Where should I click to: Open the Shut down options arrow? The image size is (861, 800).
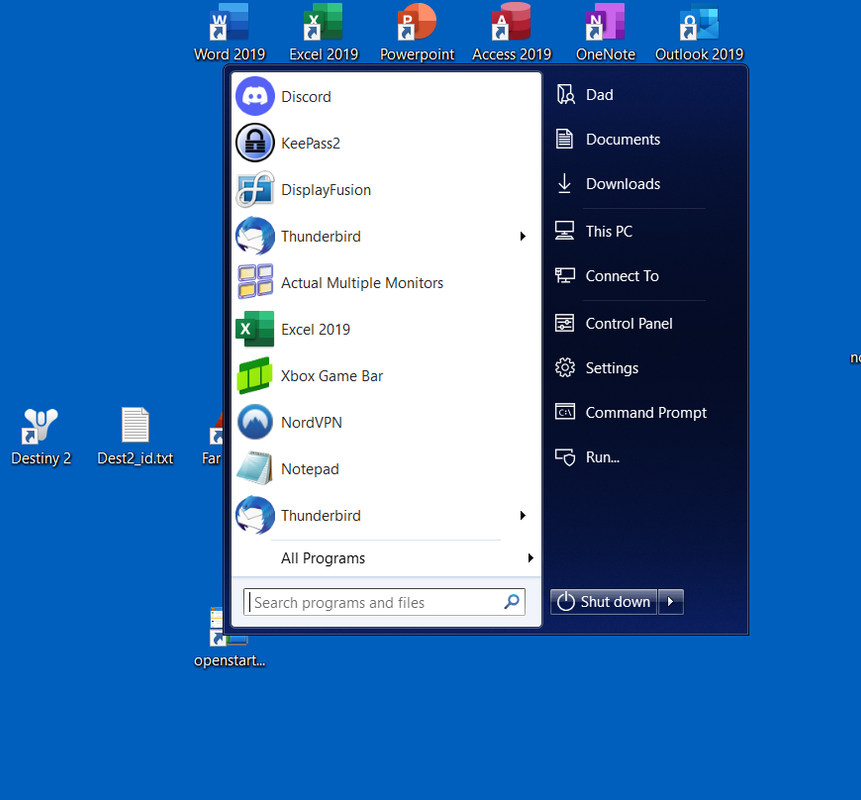click(670, 602)
